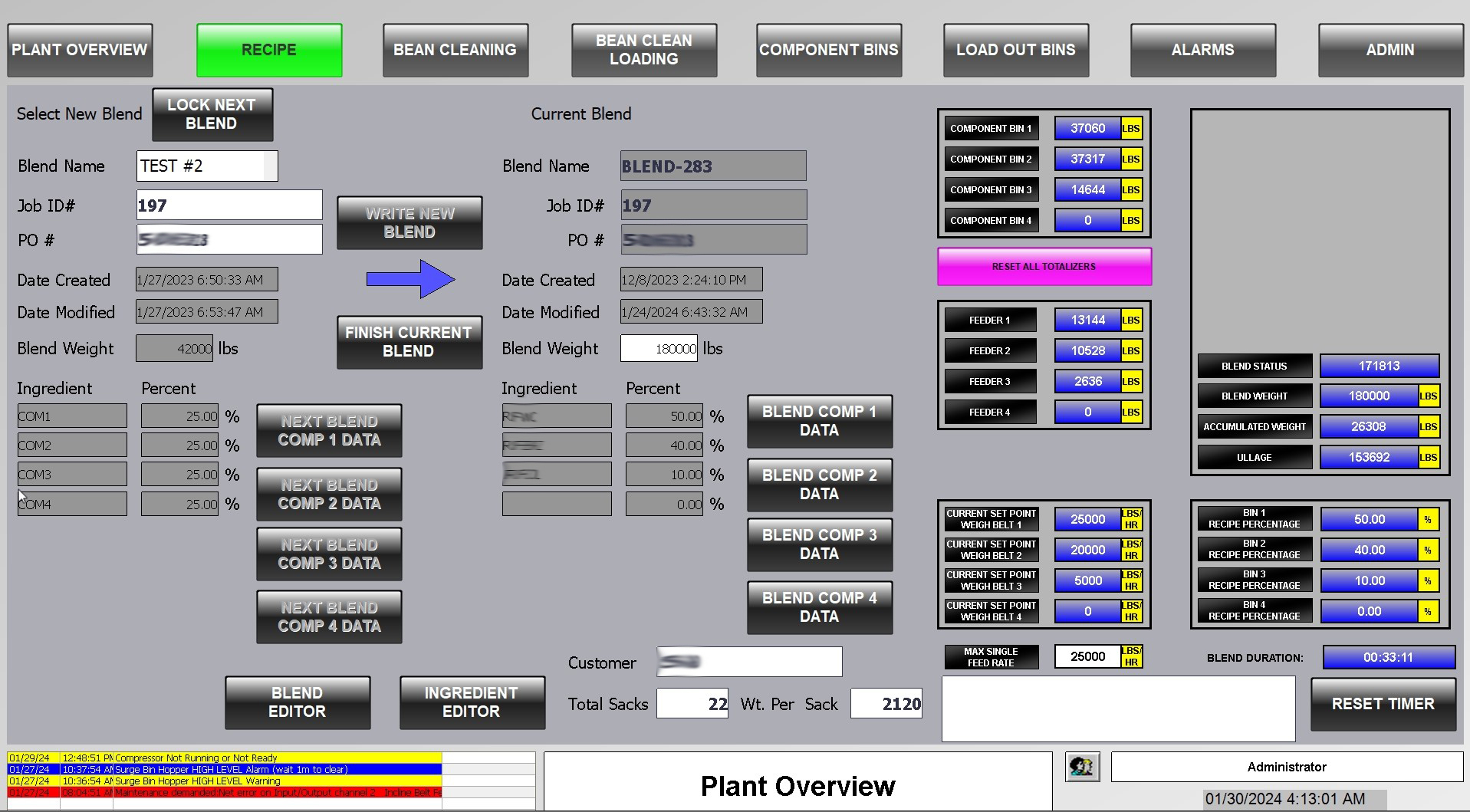Click Write New Blend button
The height and width of the screenshot is (812, 1470).
pyautogui.click(x=409, y=223)
